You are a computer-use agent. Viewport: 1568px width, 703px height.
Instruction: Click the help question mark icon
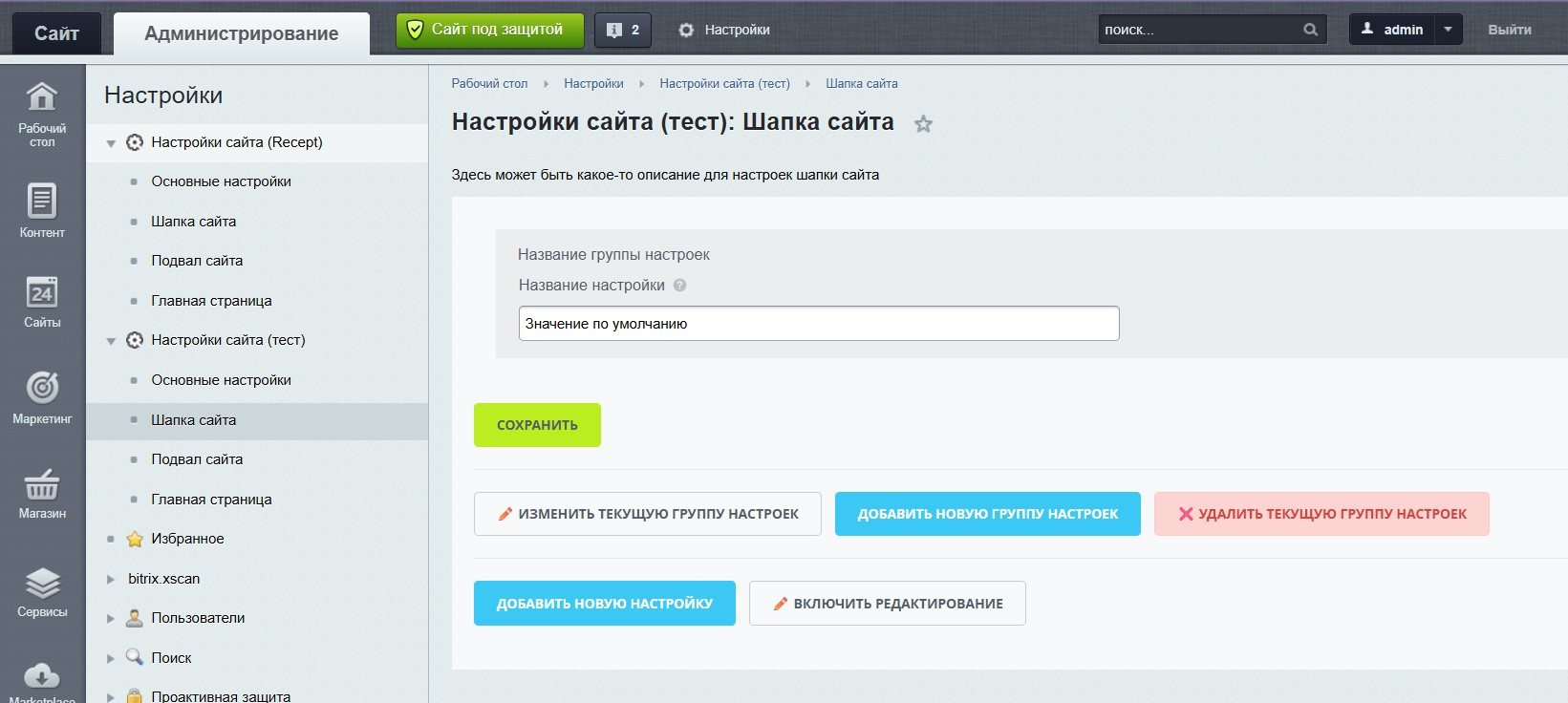coord(680,285)
